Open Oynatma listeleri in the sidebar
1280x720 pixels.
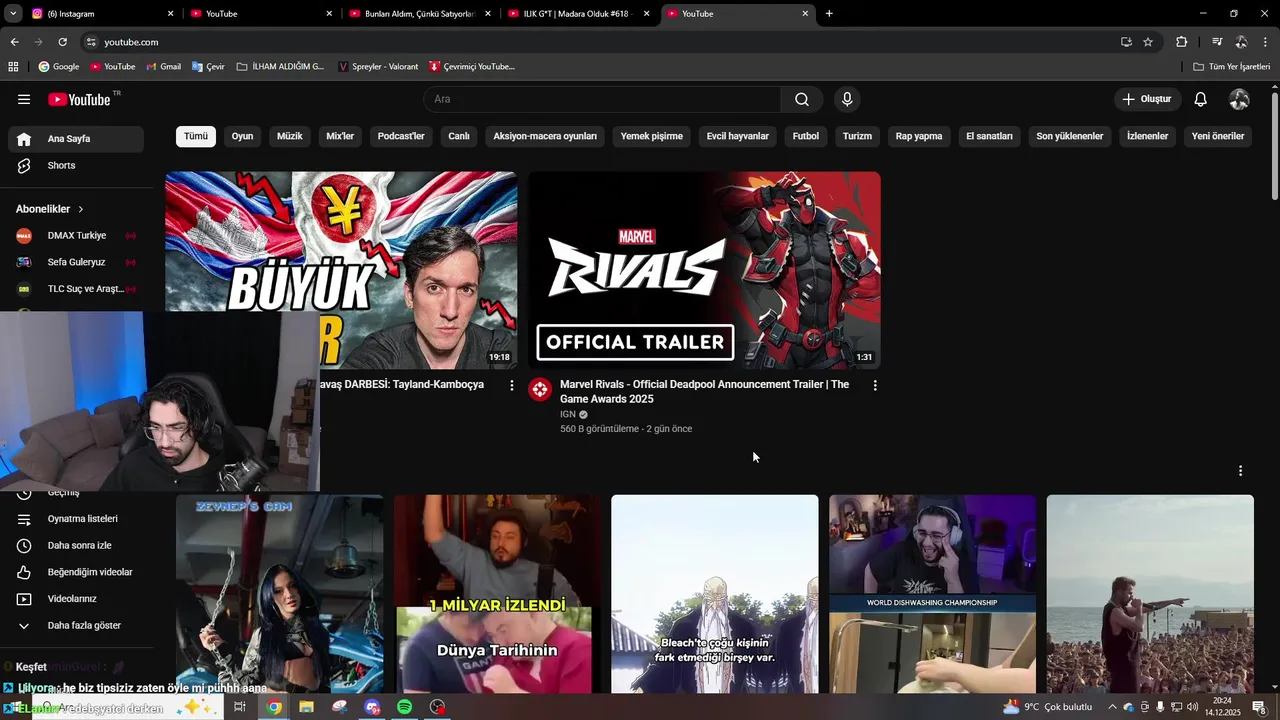pos(76,519)
